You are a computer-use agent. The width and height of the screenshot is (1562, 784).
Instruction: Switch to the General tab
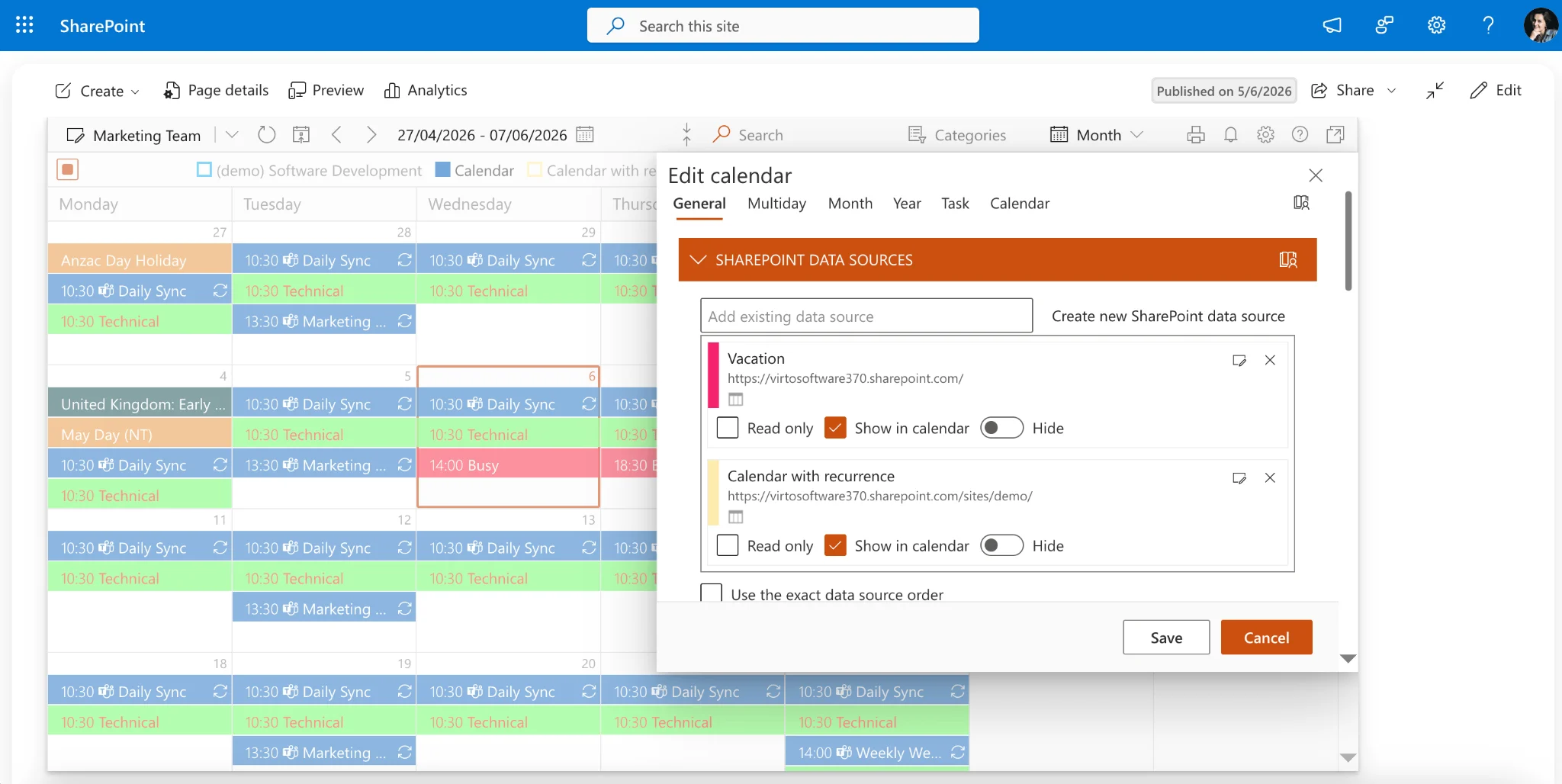tap(699, 204)
